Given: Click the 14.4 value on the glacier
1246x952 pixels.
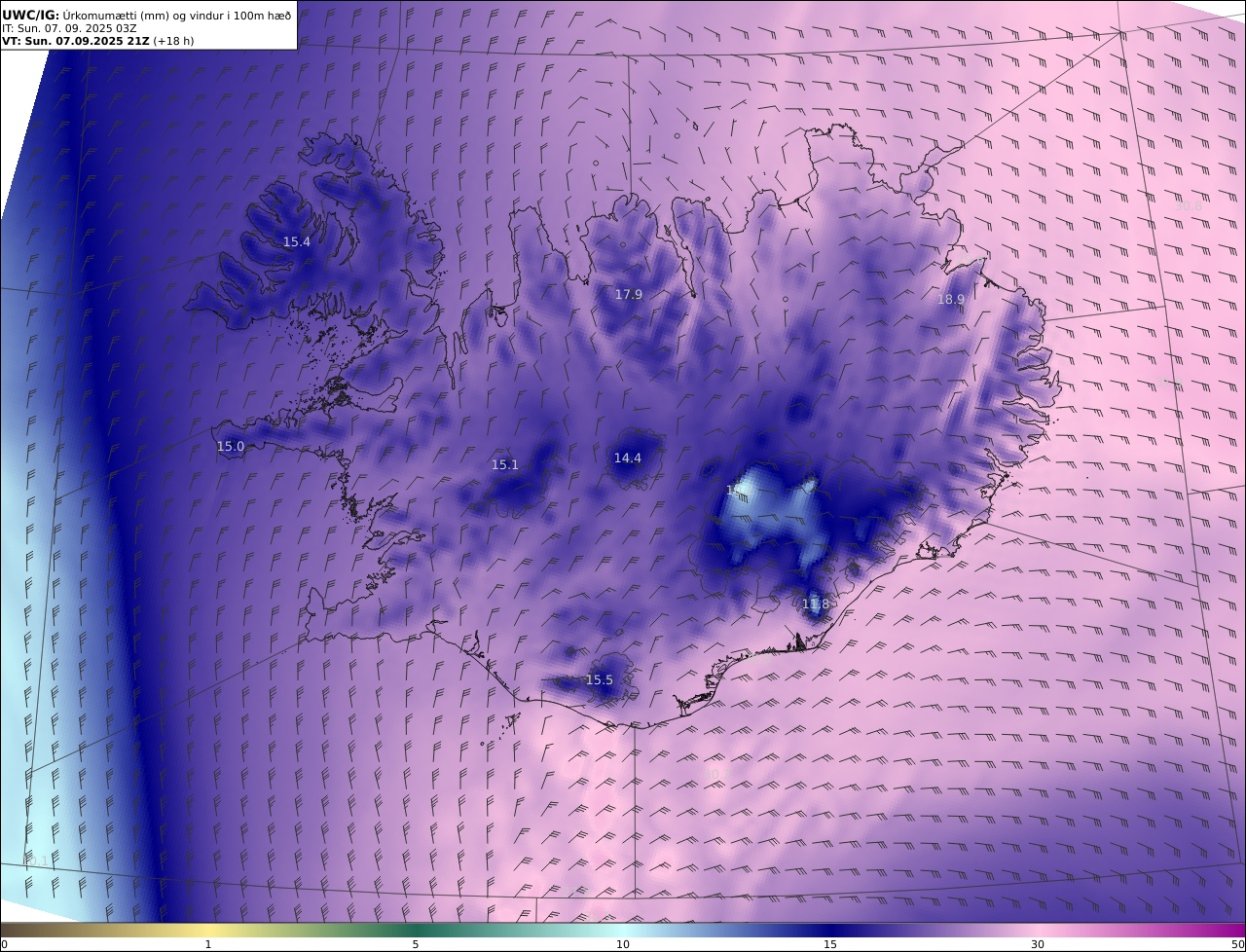Looking at the screenshot, I should point(628,458).
